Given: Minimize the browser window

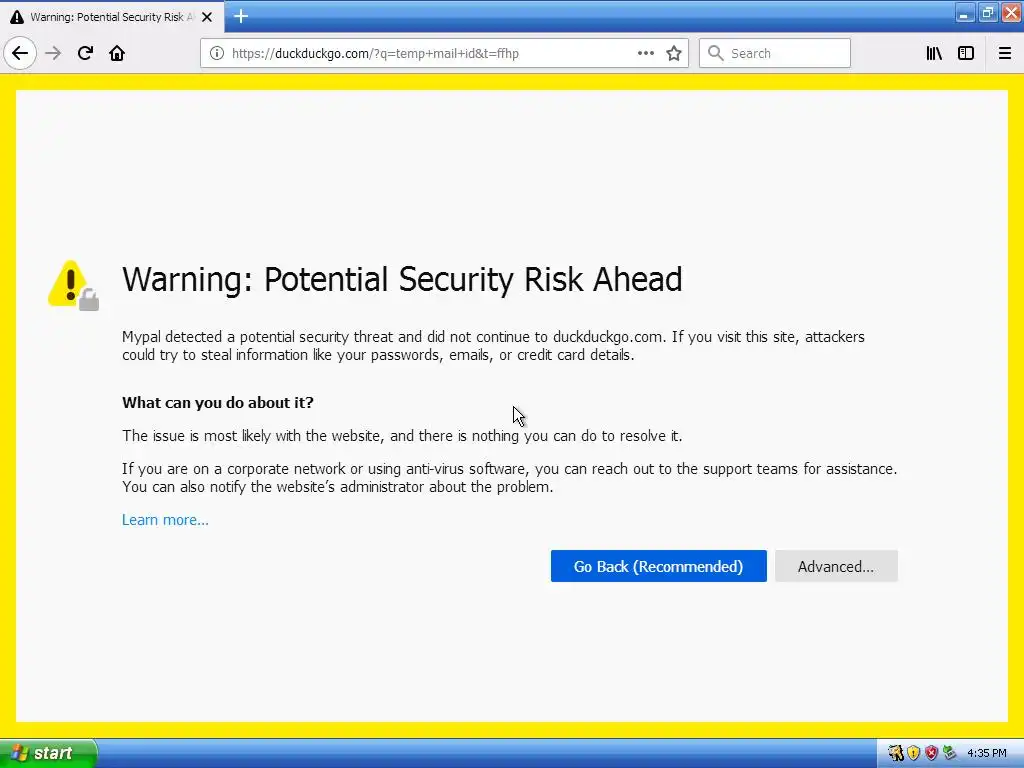Looking at the screenshot, I should click(x=965, y=13).
